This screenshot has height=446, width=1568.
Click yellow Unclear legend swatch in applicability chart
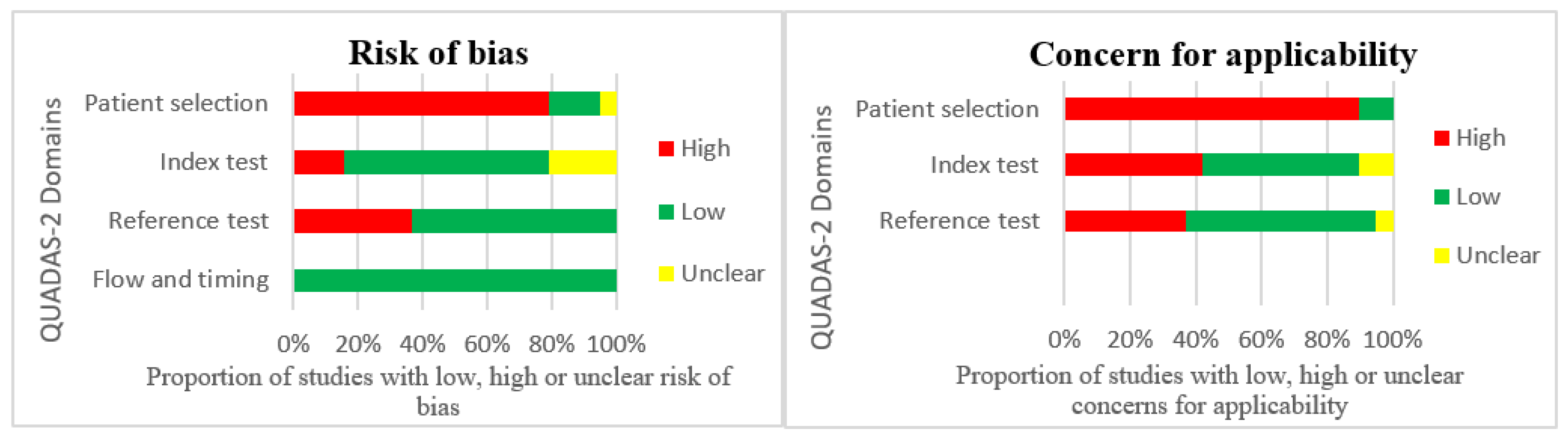1441,255
